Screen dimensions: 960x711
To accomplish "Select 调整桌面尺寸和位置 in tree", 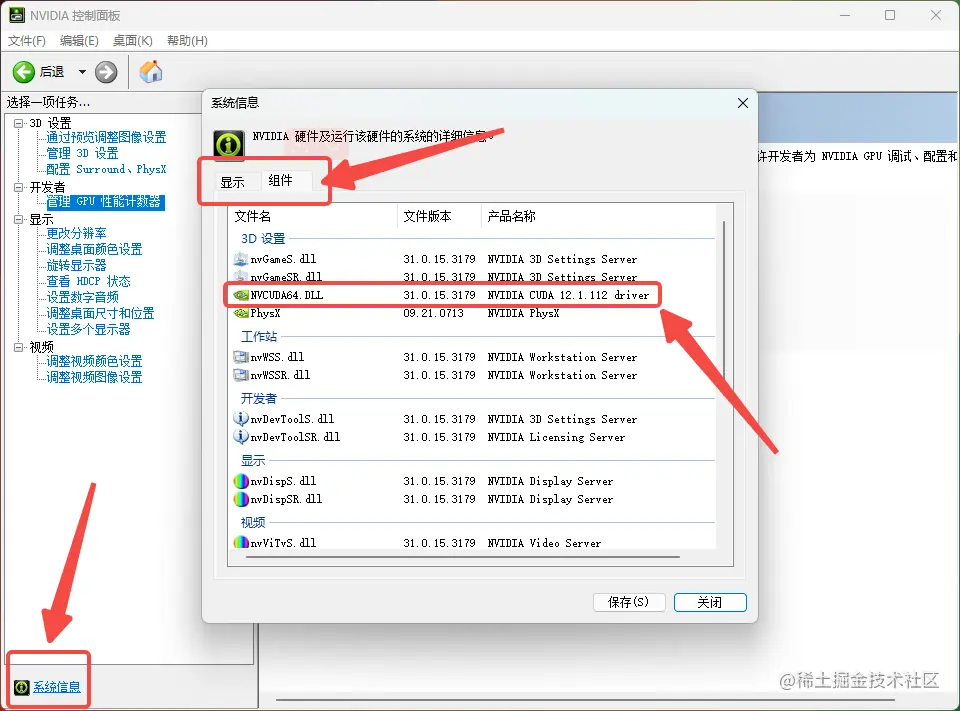I will click(x=100, y=313).
